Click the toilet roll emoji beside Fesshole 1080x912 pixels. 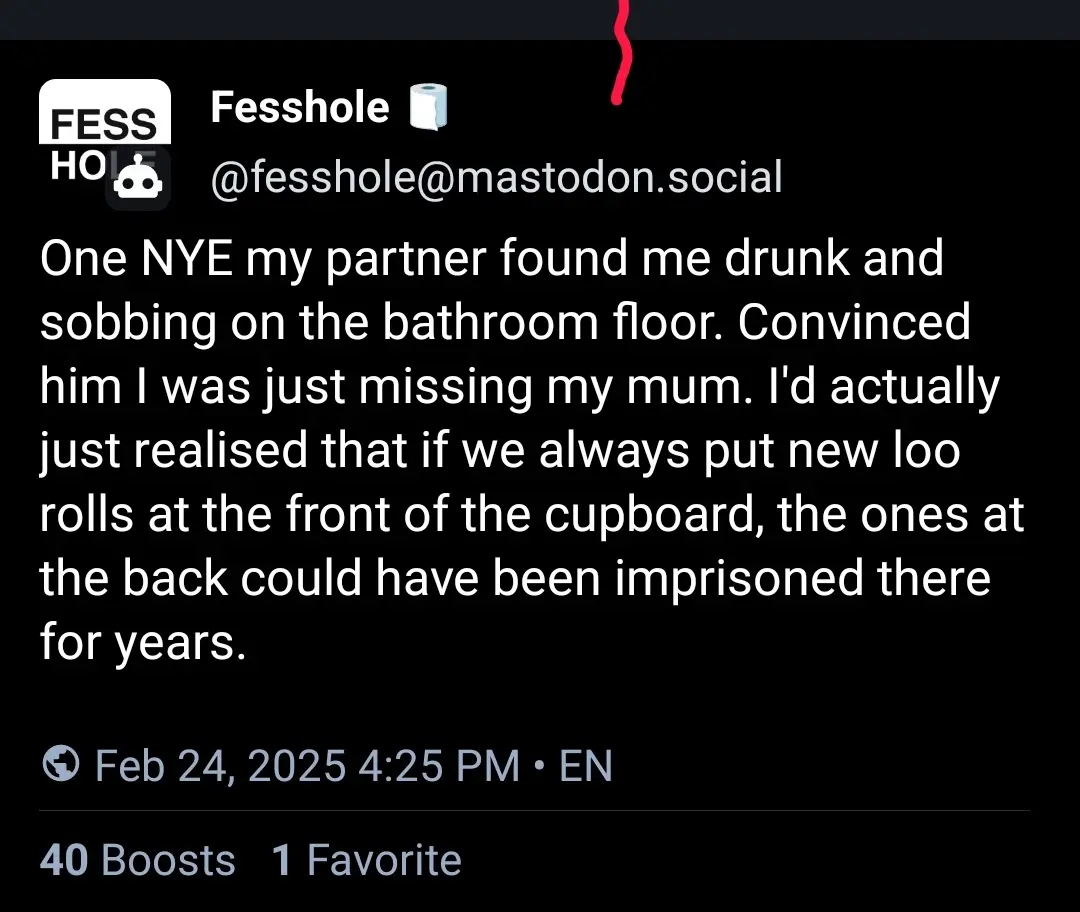coord(428,107)
